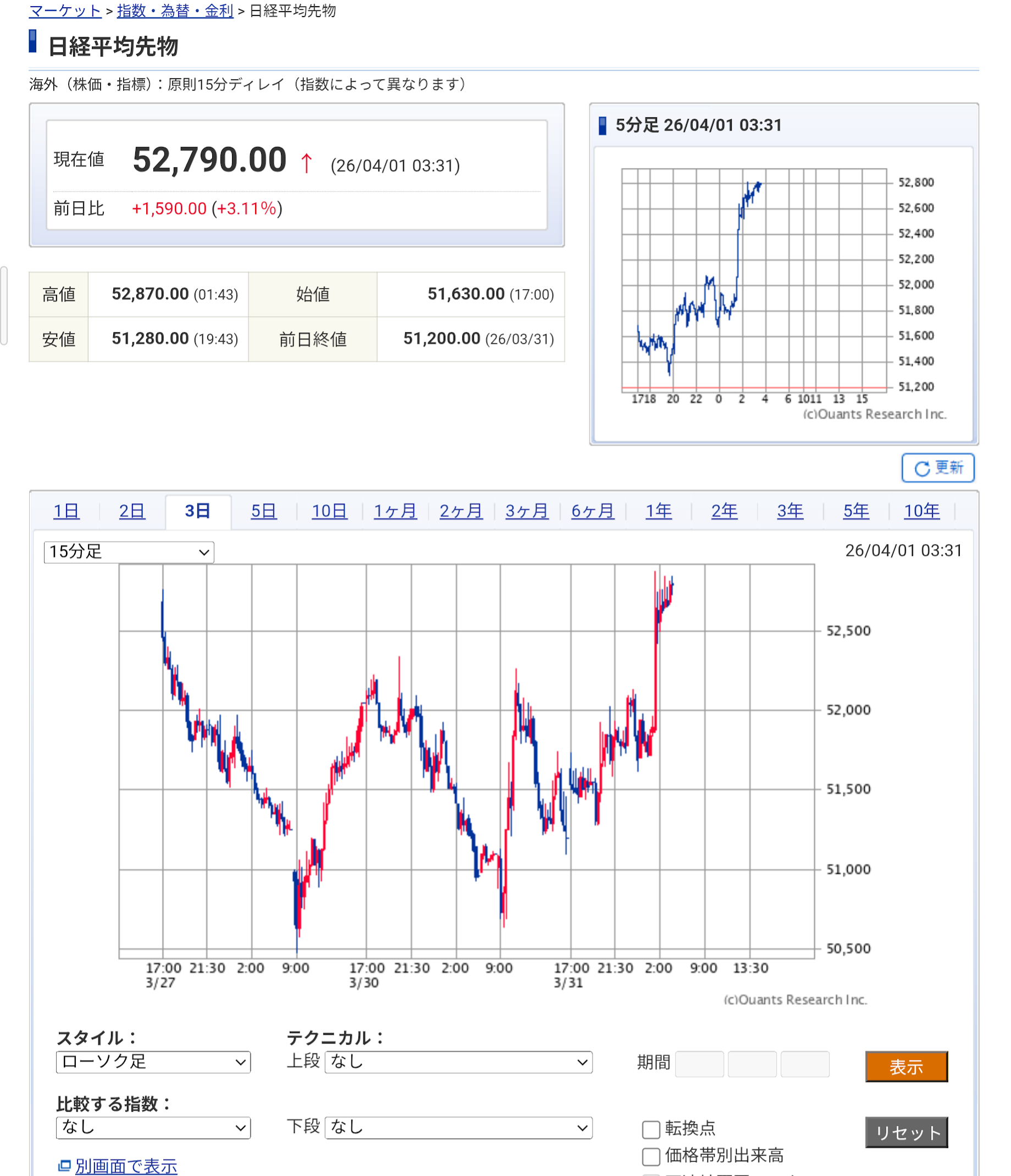Expand the 上段 technical indicator dropdown
Image resolution: width=1011 pixels, height=1176 pixels.
point(458,1062)
